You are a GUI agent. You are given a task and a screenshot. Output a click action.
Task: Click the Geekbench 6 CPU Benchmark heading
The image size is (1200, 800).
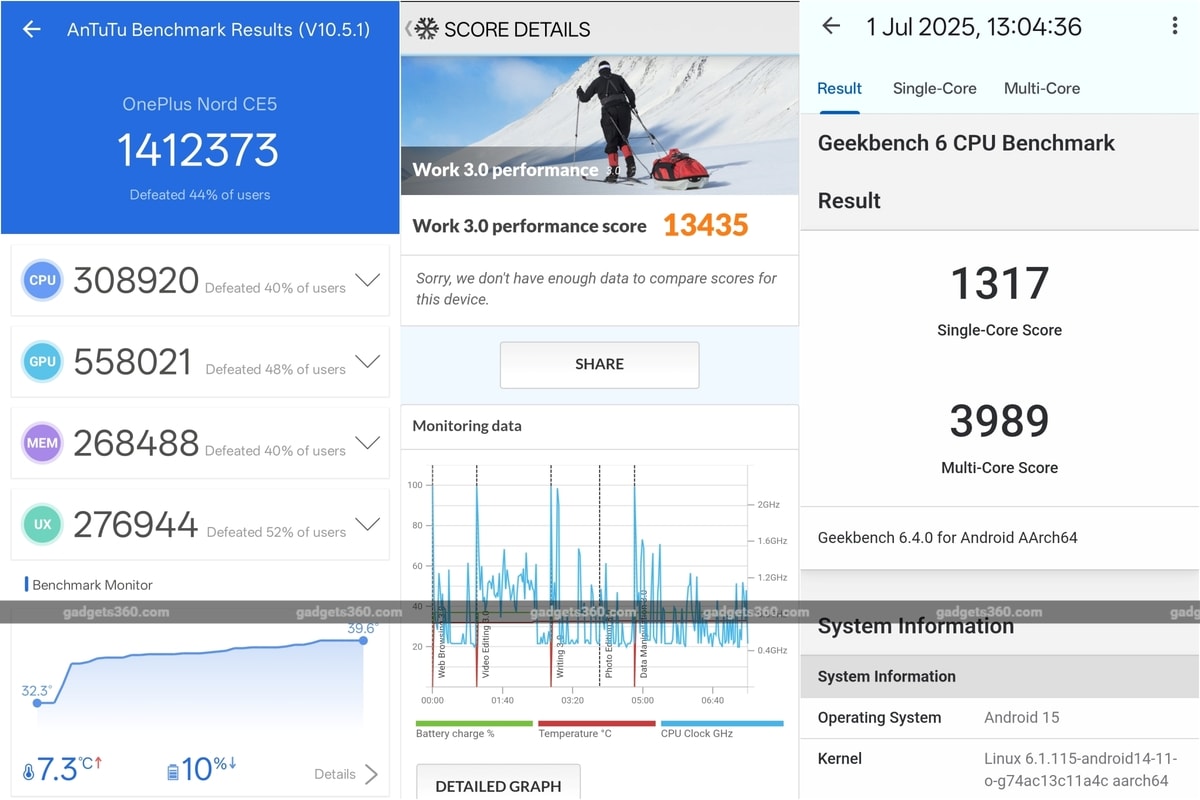coord(966,142)
